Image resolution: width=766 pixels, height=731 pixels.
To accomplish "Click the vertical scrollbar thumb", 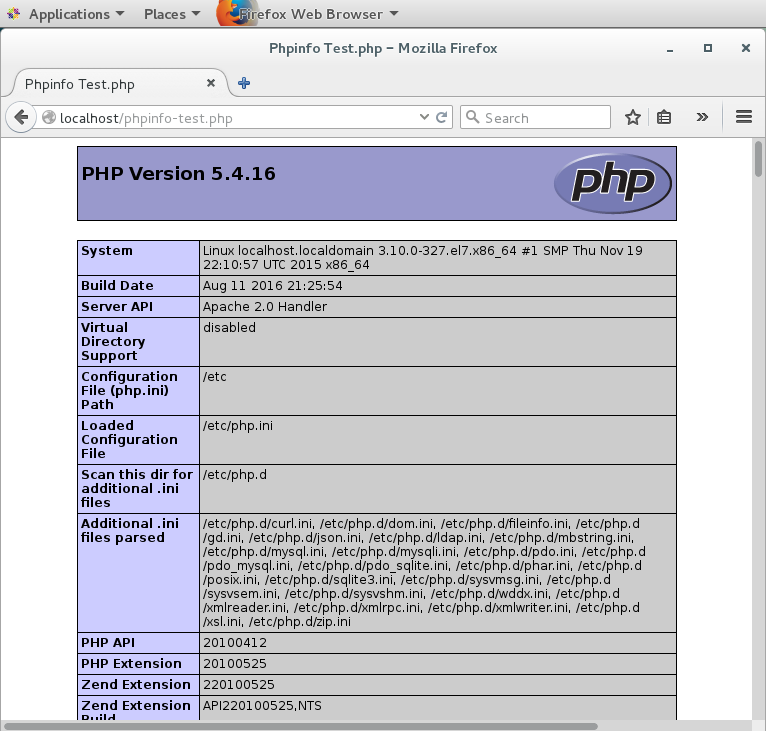I will coord(759,160).
